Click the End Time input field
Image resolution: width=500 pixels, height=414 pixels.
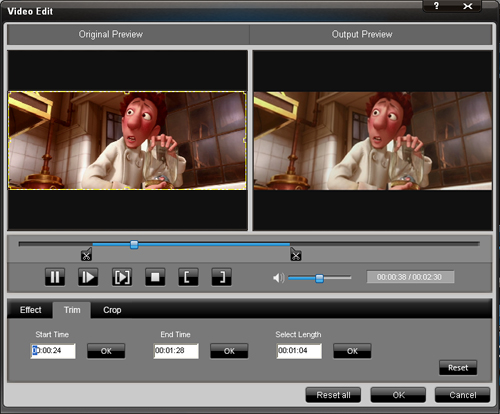click(176, 351)
